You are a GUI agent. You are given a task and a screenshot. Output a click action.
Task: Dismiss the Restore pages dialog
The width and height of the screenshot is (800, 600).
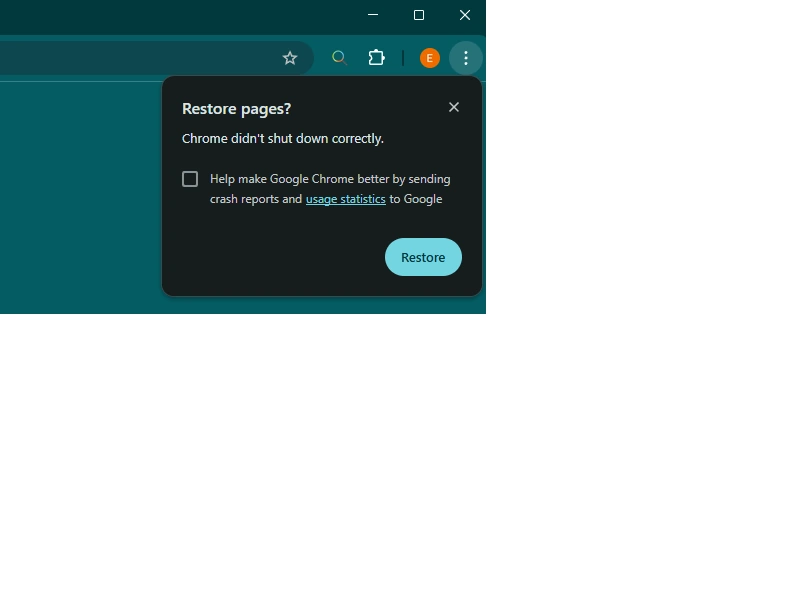click(x=454, y=107)
